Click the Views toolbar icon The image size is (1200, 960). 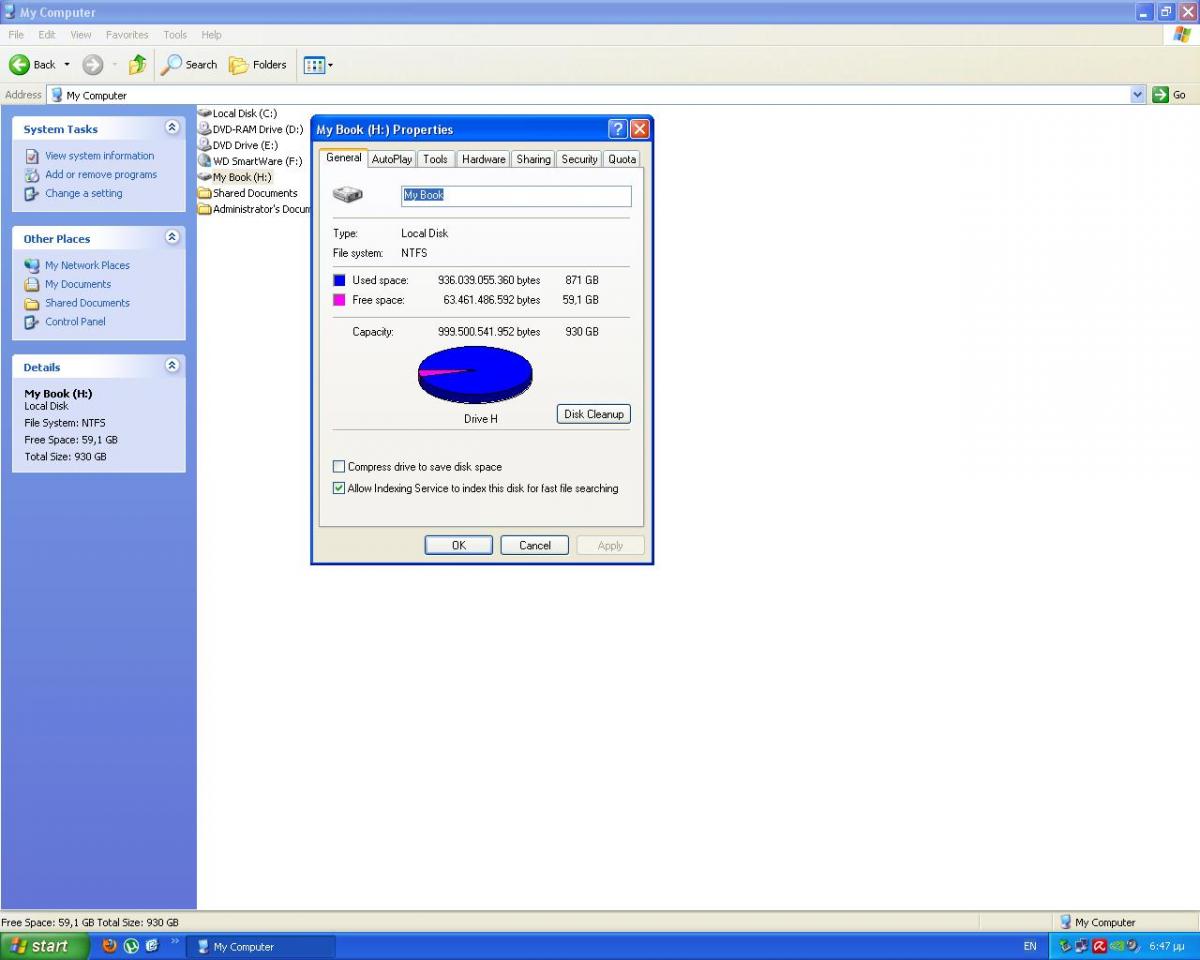pos(314,65)
